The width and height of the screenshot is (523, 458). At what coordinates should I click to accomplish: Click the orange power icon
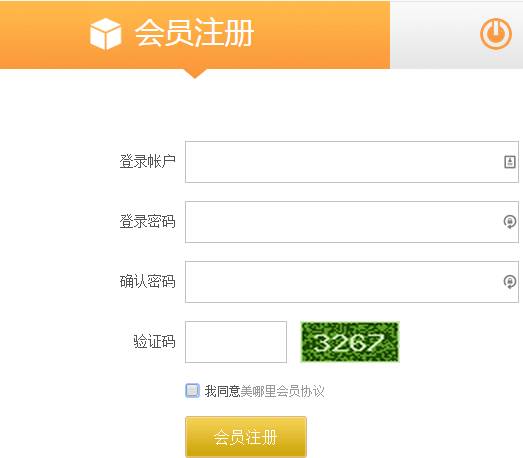(x=496, y=34)
